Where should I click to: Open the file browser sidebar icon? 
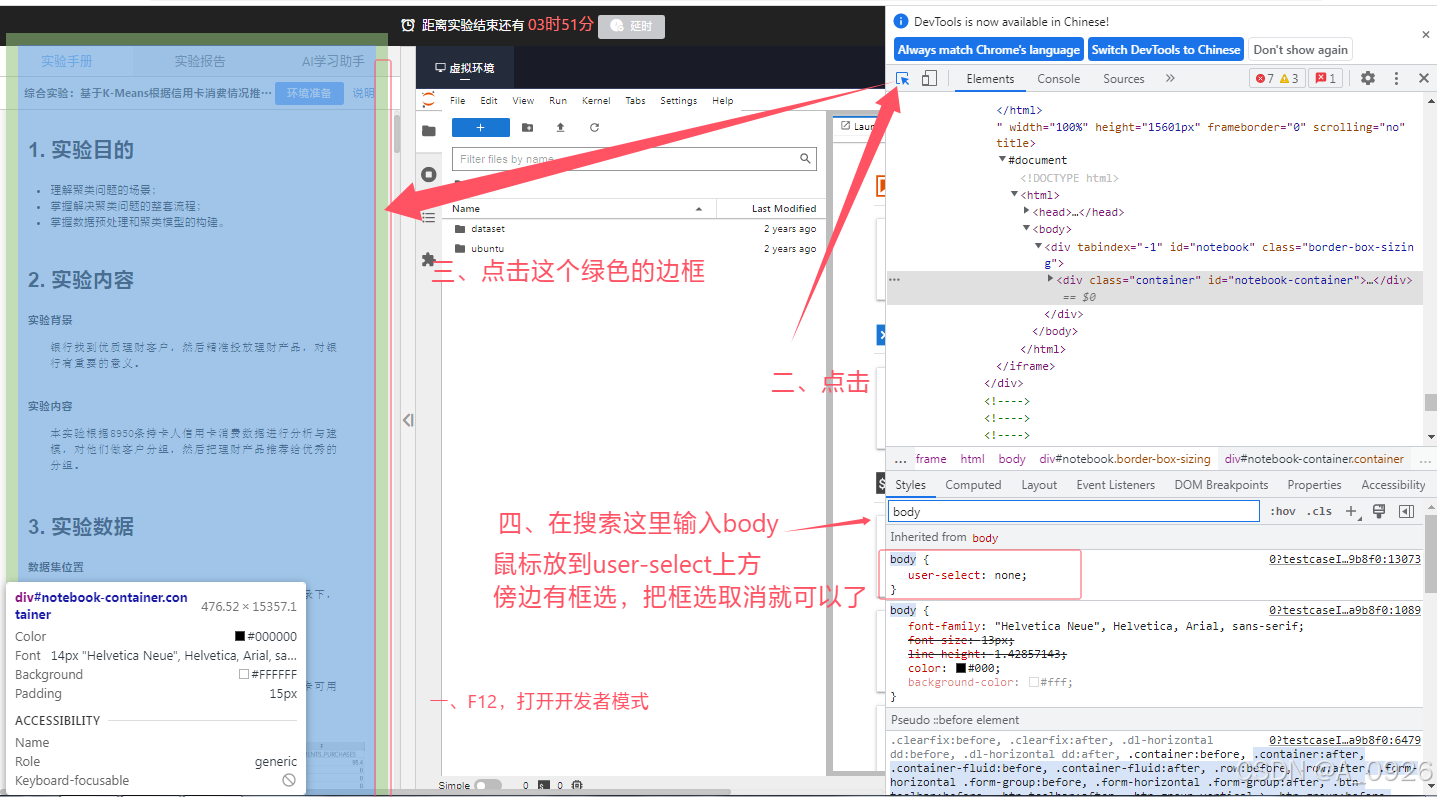(429, 131)
